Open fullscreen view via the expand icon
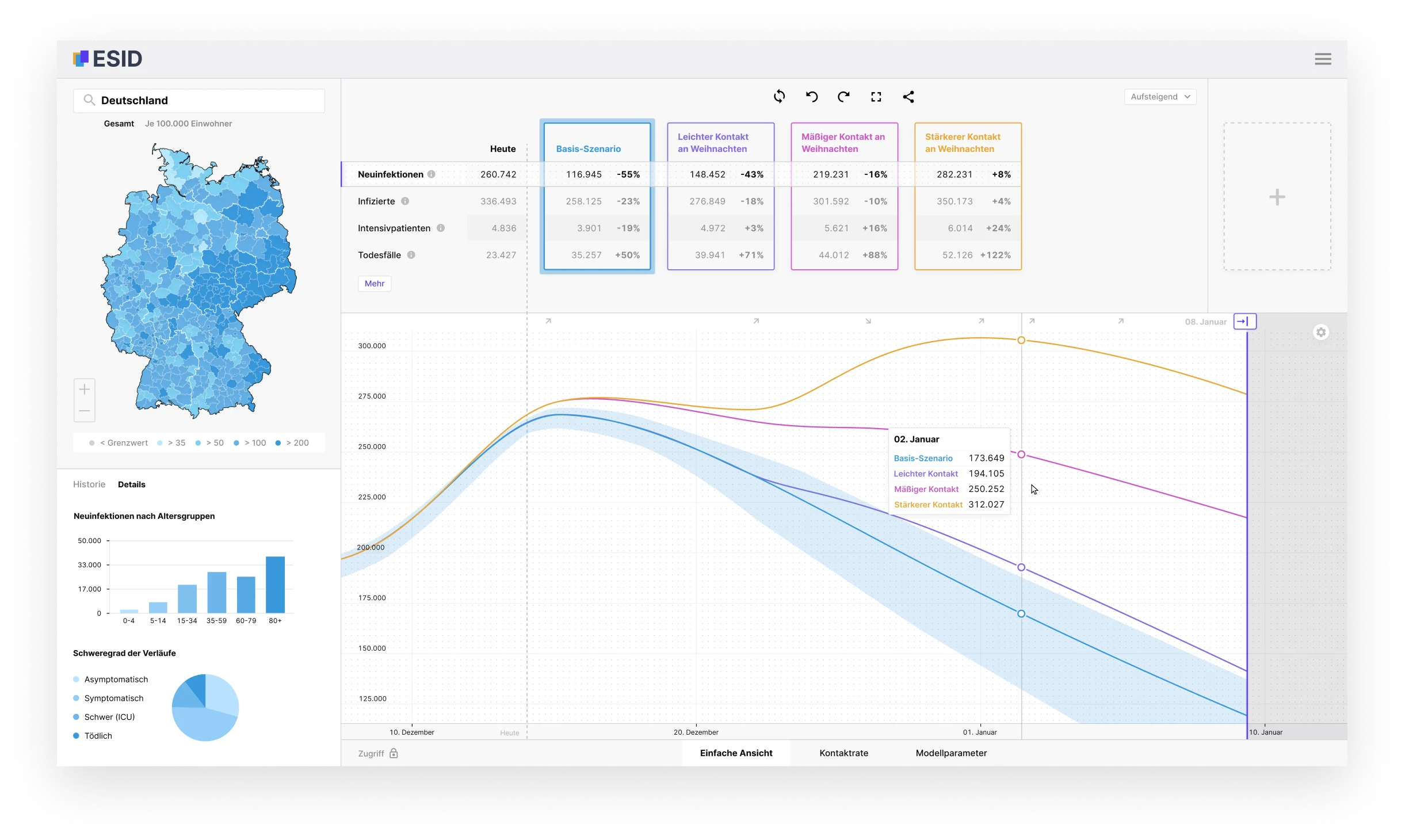The width and height of the screenshot is (1405, 840). click(x=876, y=96)
